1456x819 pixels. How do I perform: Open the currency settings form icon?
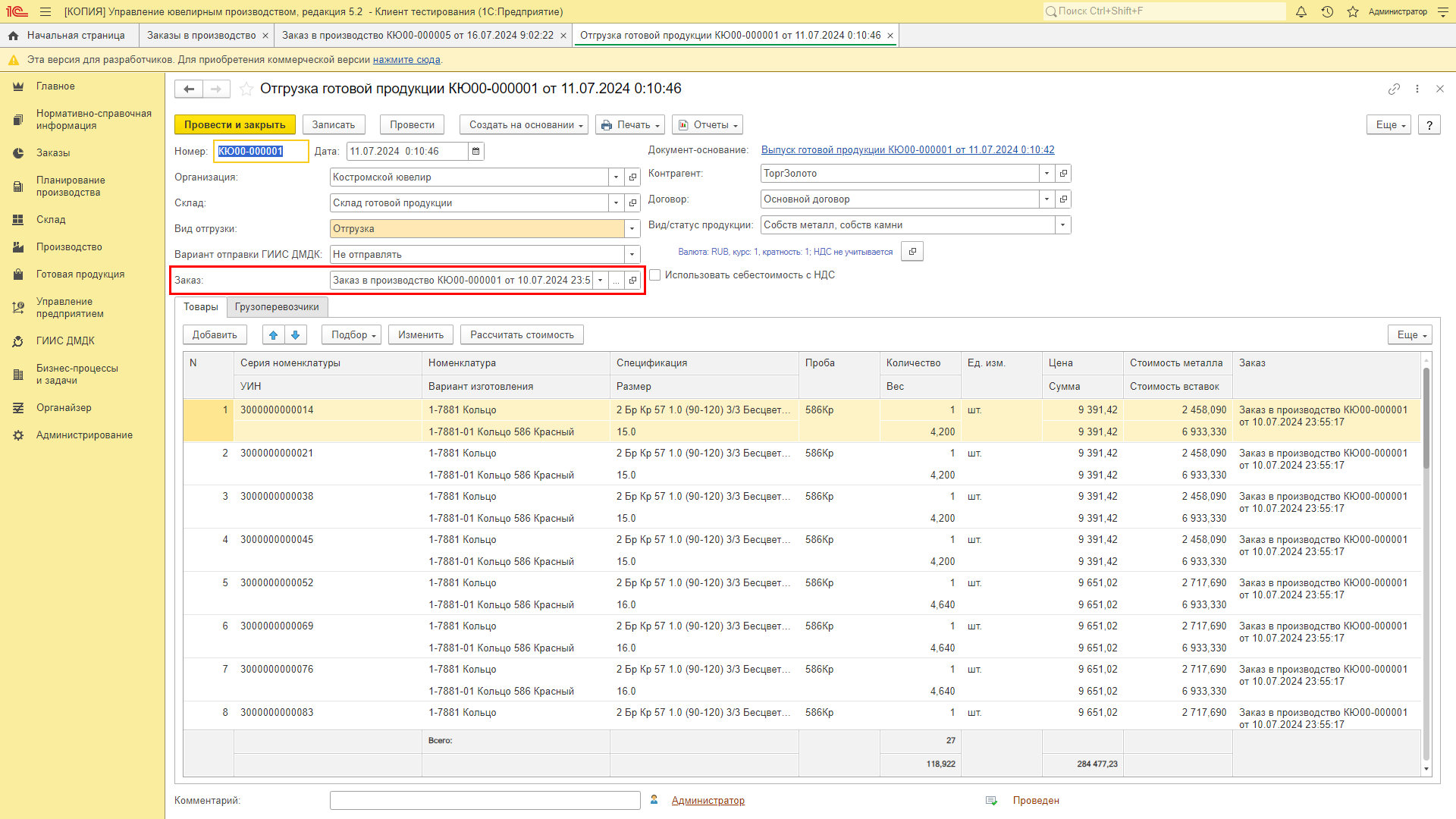tap(912, 252)
